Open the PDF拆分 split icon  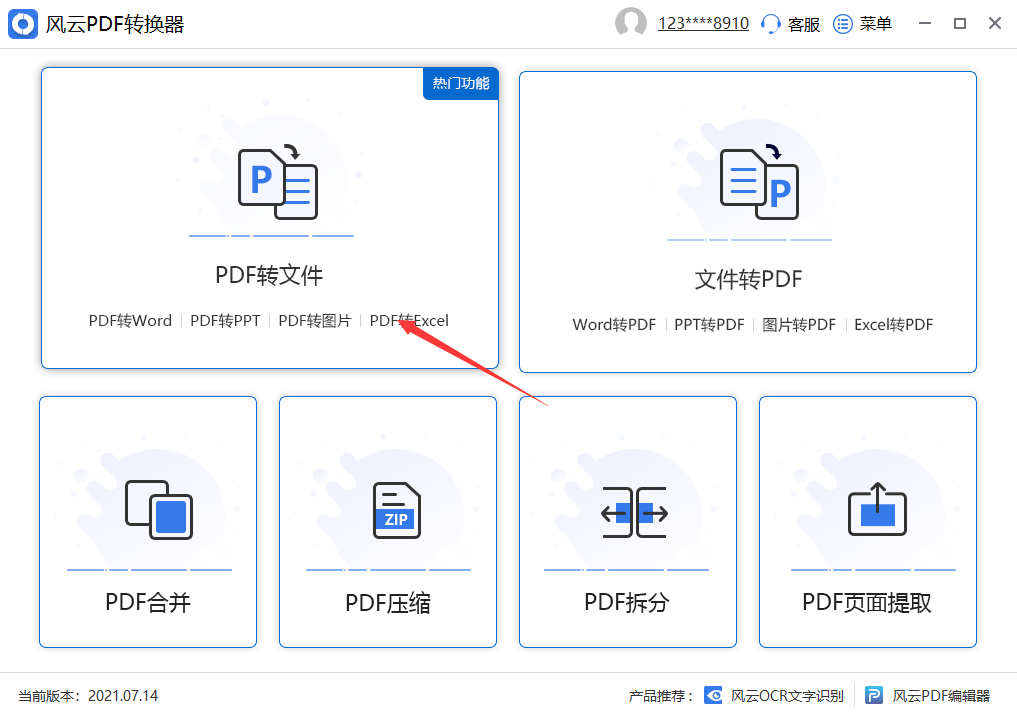coord(635,512)
